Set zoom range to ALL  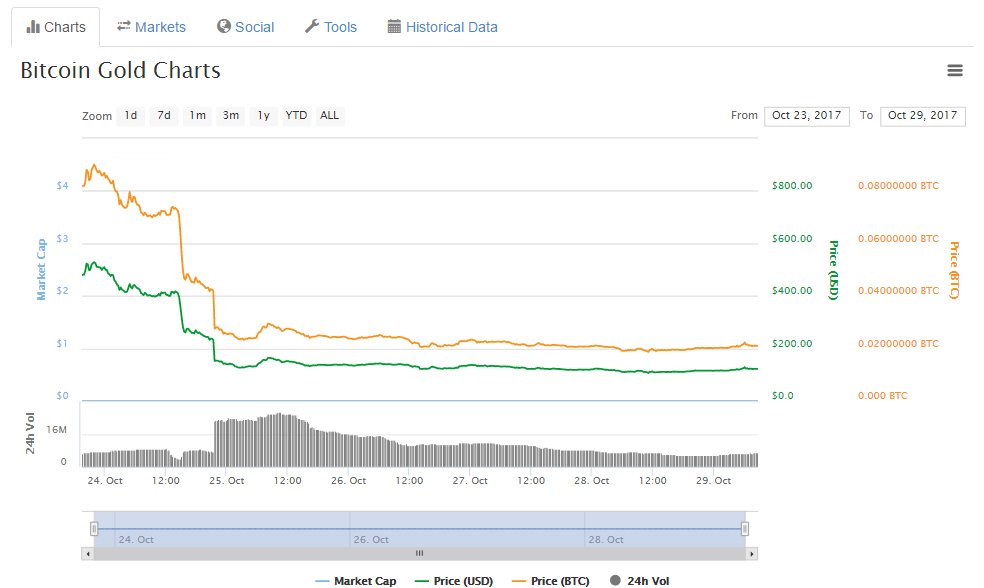click(x=329, y=115)
